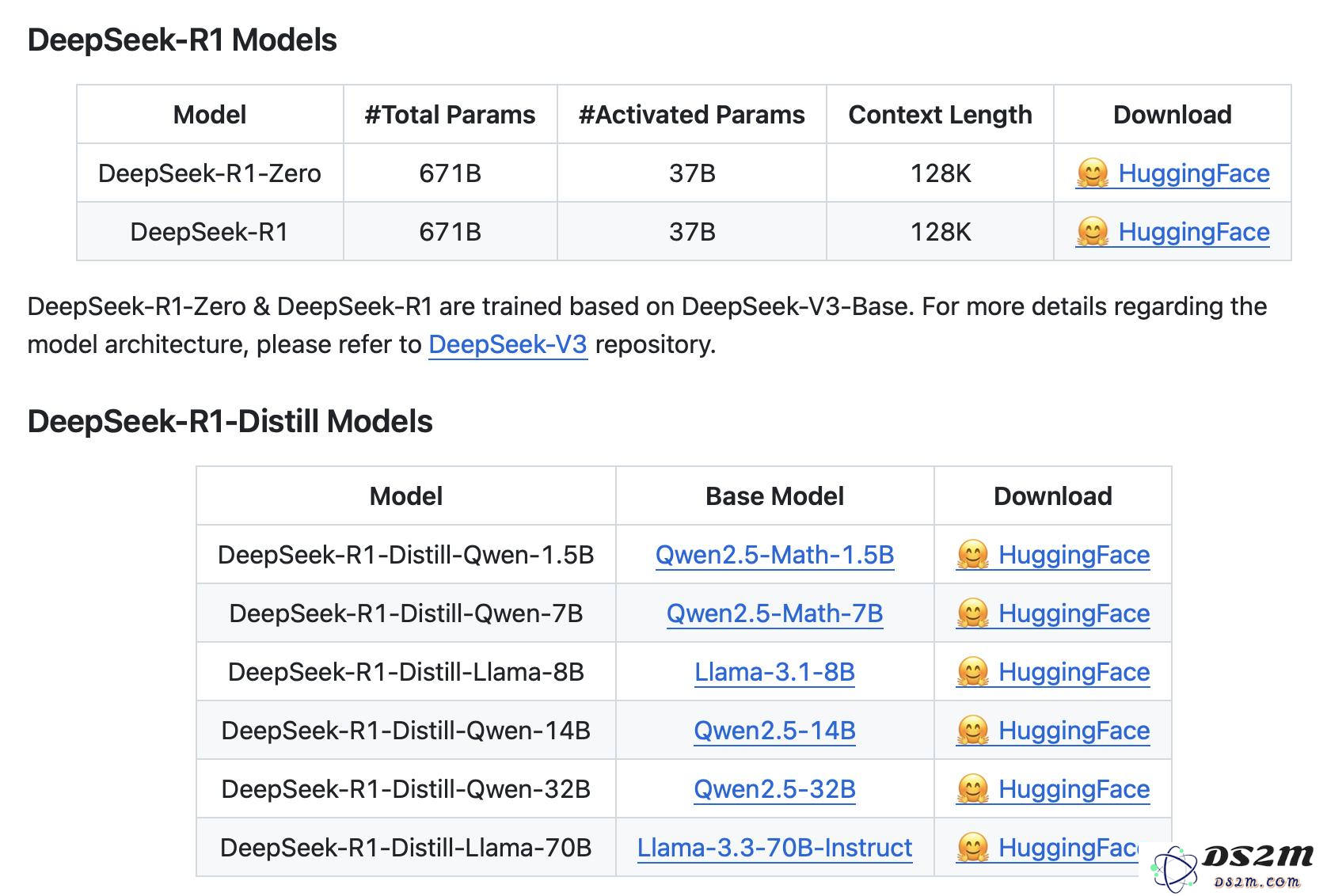Select the 37B cell in DeepSeek-R1-Zero row
The image size is (1327, 896).
coord(692,173)
